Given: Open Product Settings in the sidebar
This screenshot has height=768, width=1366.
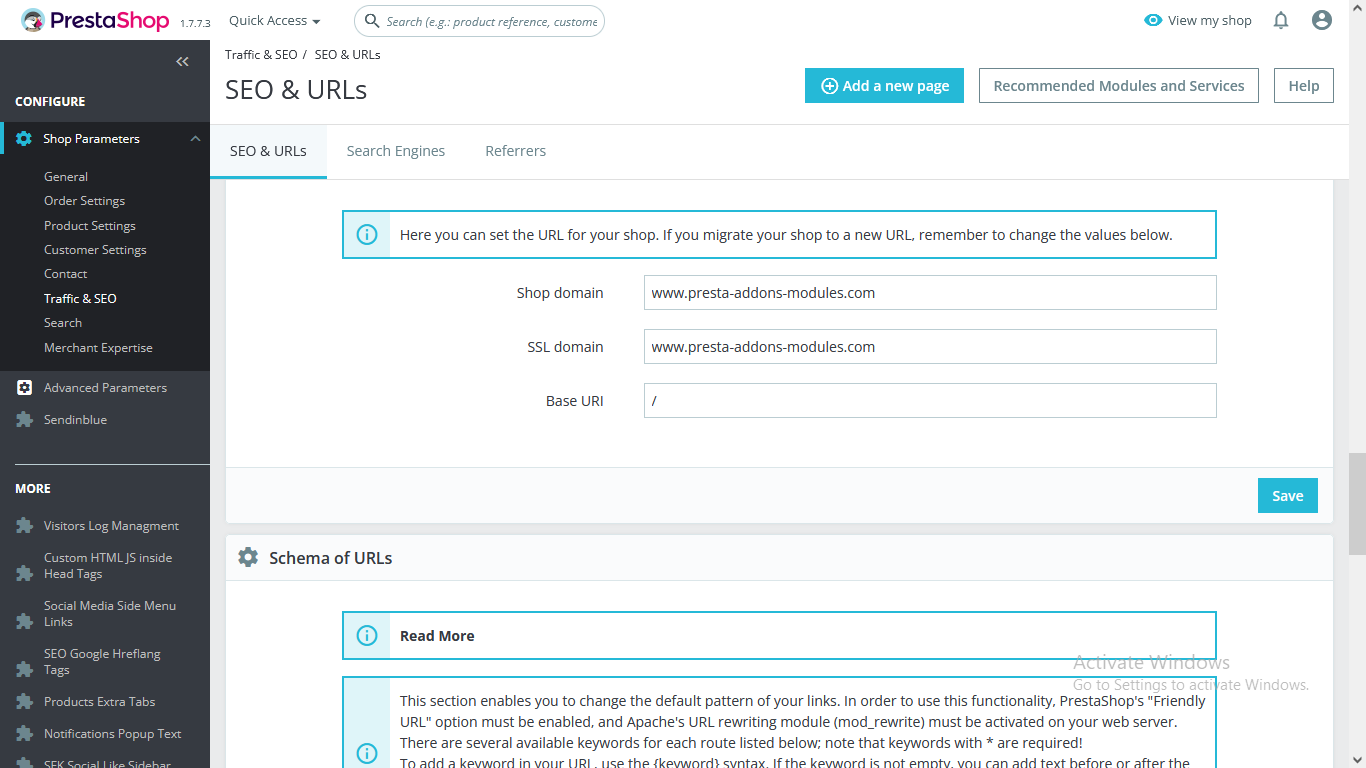Looking at the screenshot, I should [x=90, y=226].
